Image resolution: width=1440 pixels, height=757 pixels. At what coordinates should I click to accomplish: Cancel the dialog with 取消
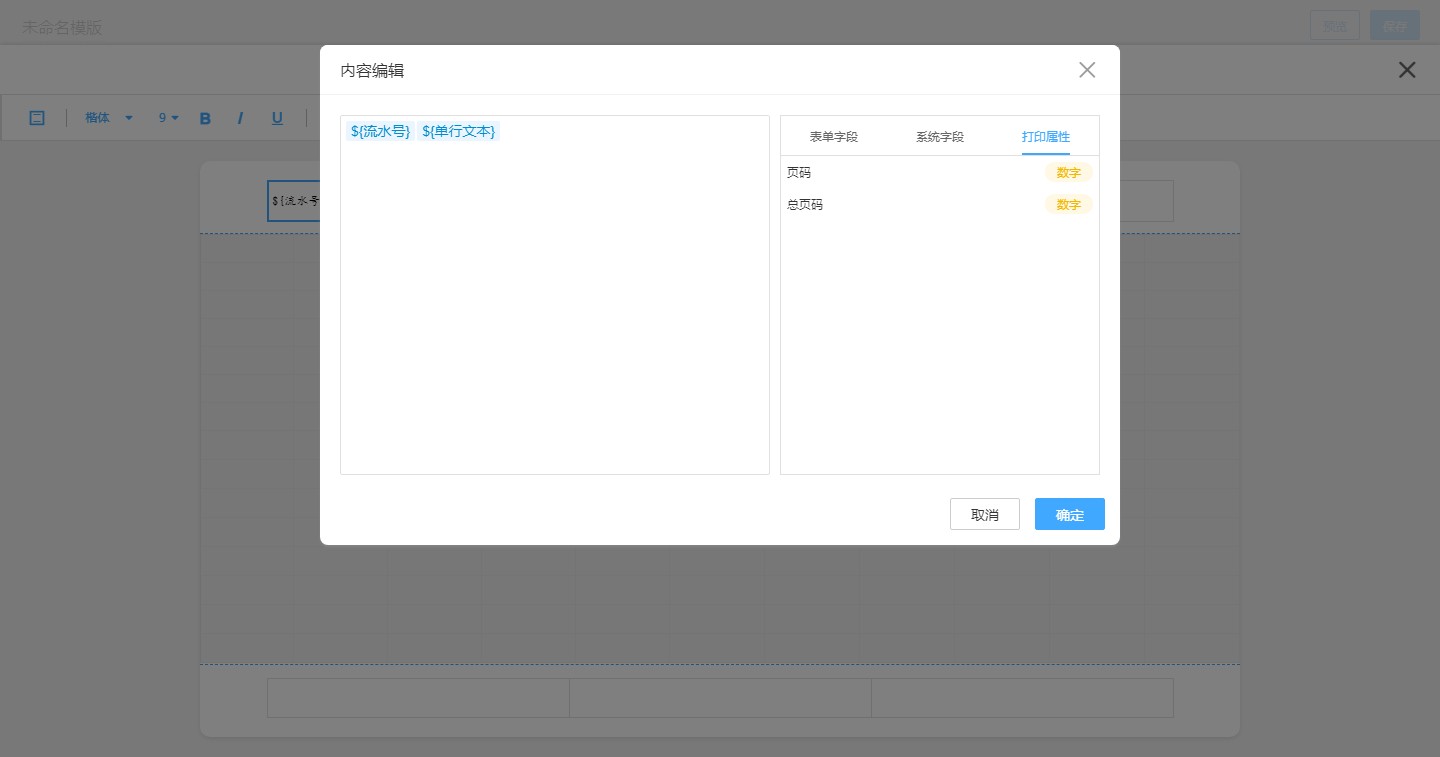(x=984, y=514)
